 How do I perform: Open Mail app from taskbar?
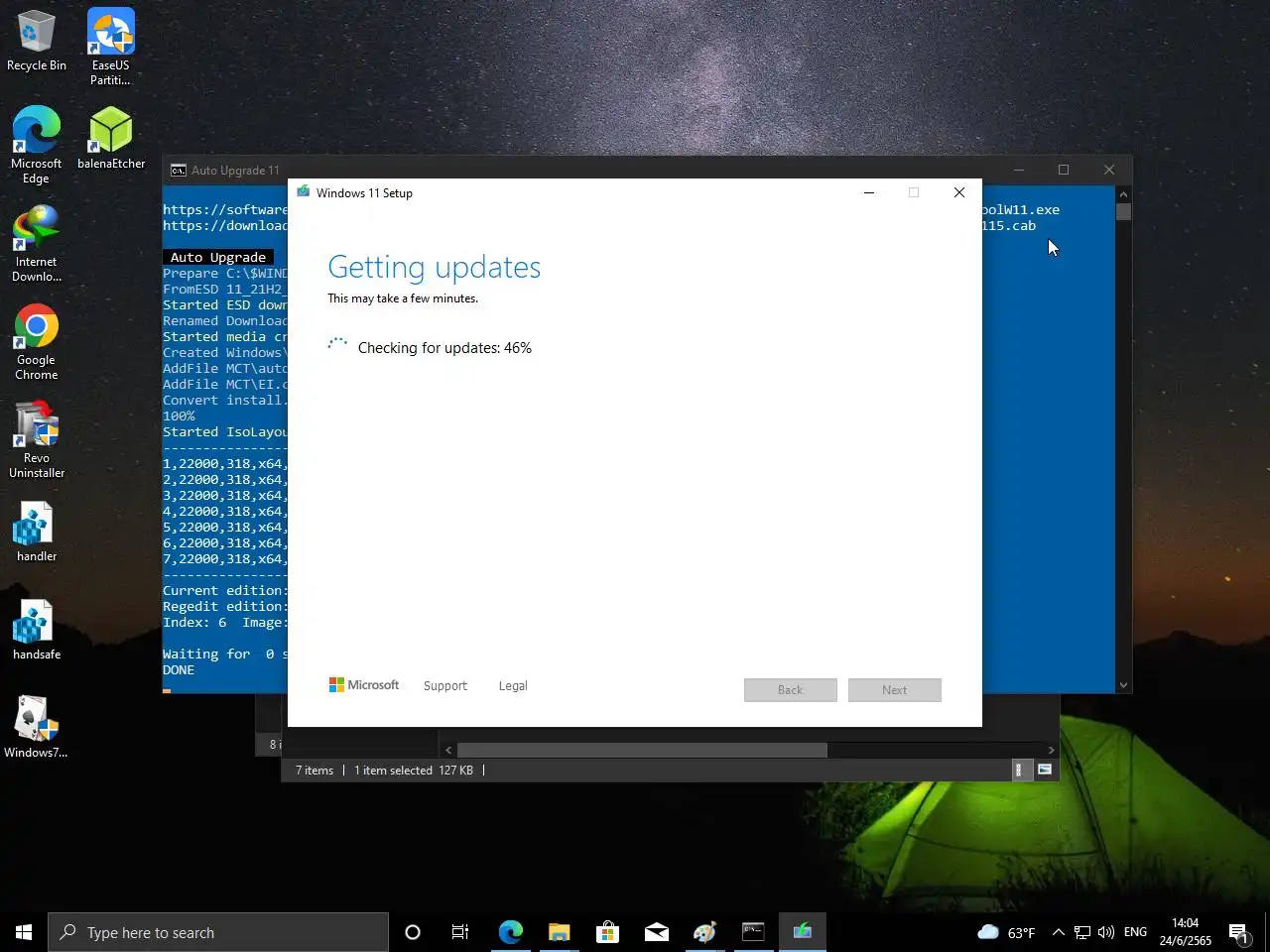coord(656,932)
